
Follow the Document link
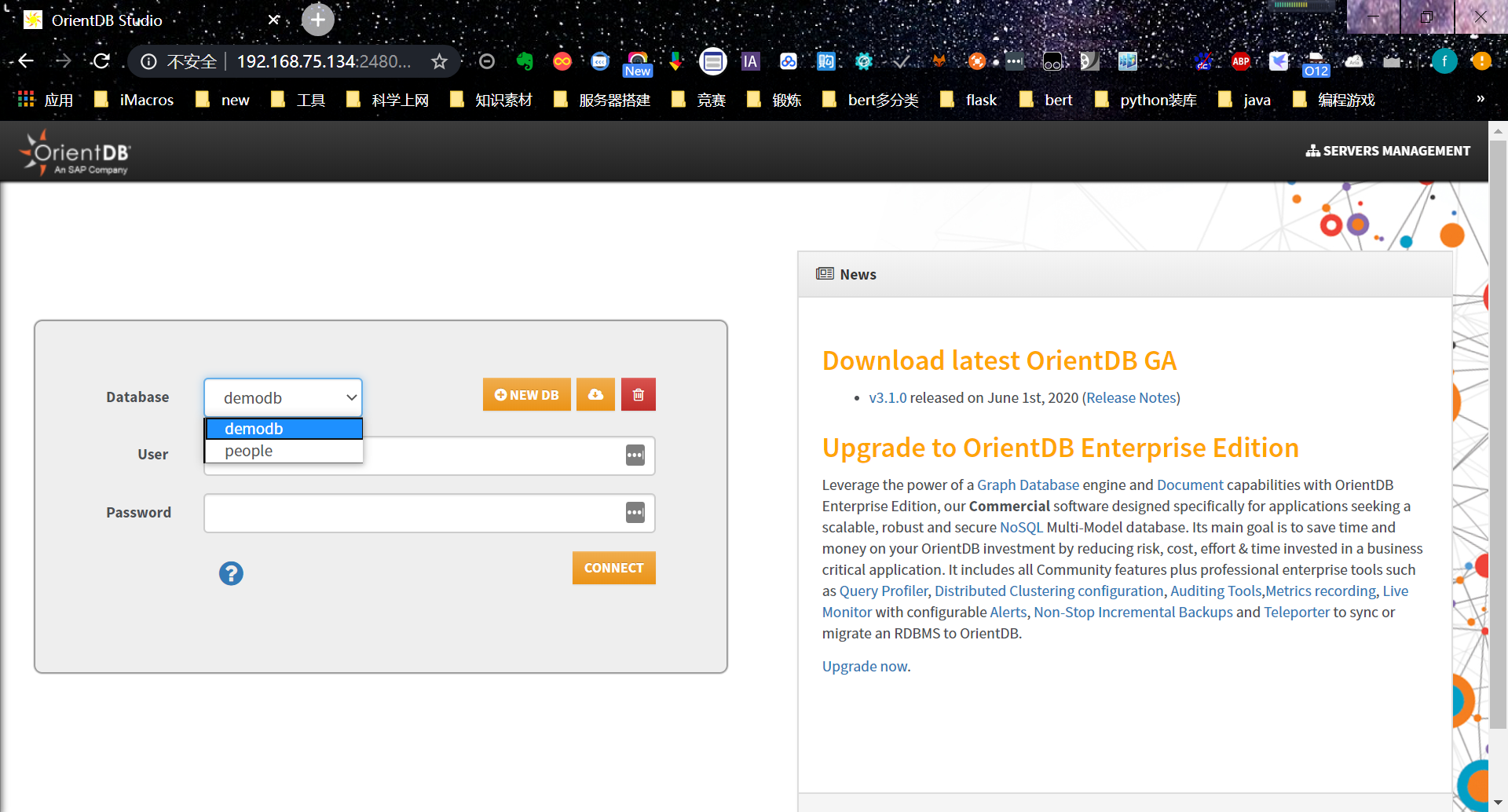coord(1190,485)
